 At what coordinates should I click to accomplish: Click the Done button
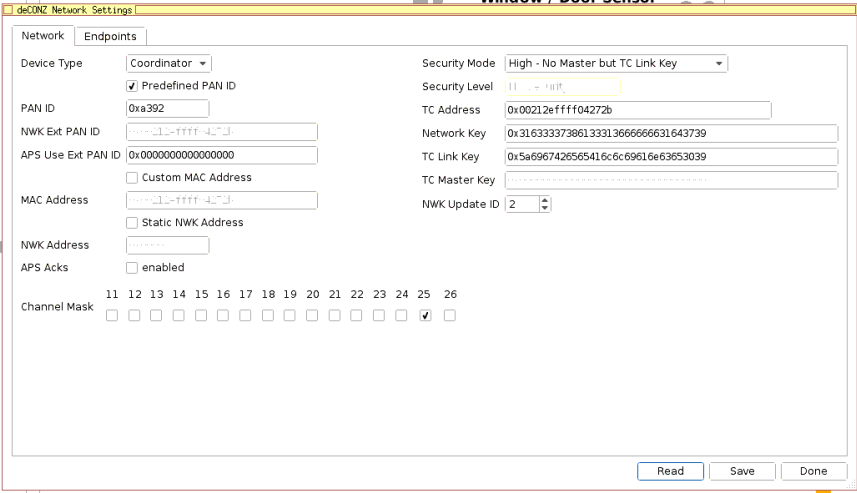814,471
